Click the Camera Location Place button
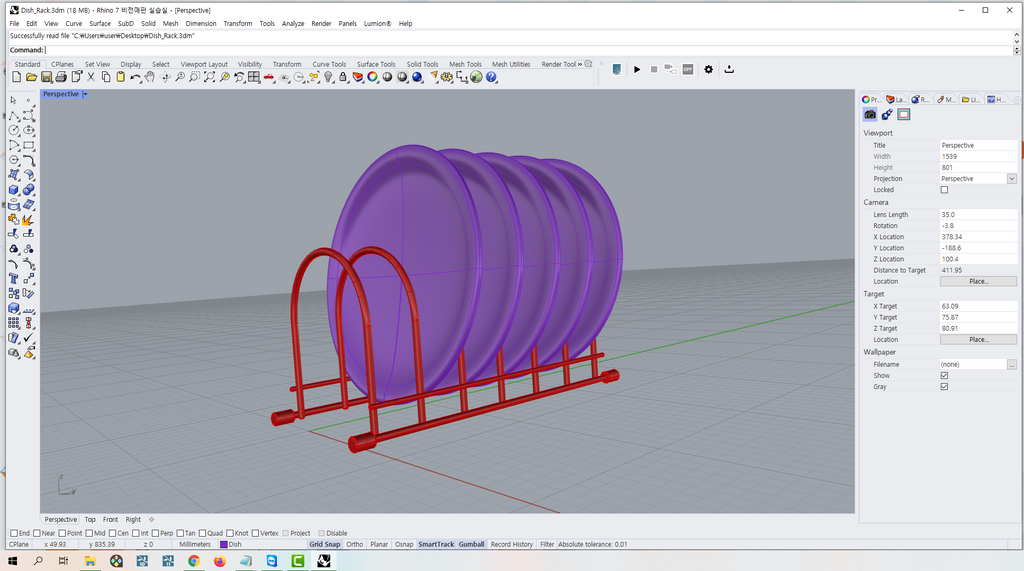Viewport: 1024px width, 571px height. (978, 282)
